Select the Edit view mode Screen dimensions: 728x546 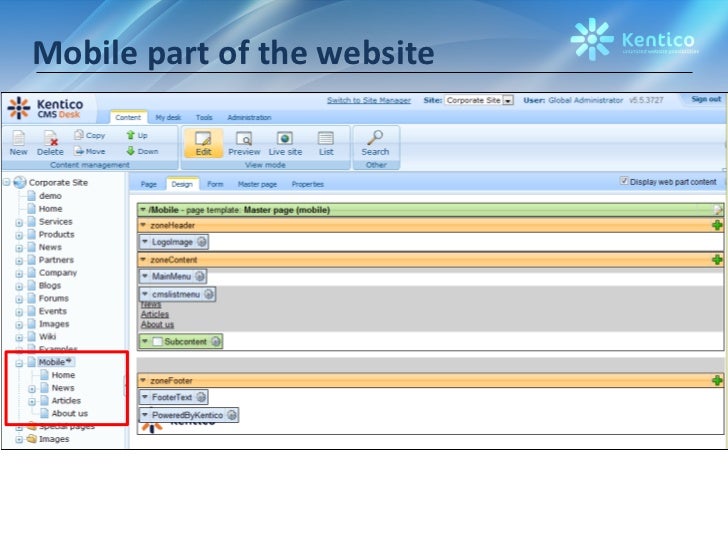[x=203, y=143]
